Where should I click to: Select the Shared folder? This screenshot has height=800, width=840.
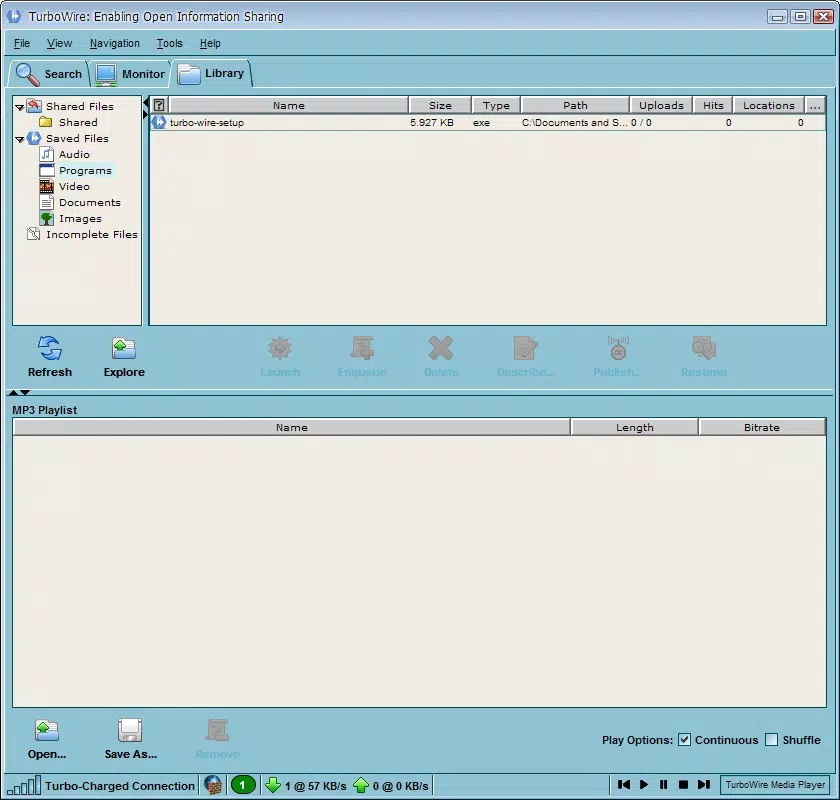tap(78, 122)
